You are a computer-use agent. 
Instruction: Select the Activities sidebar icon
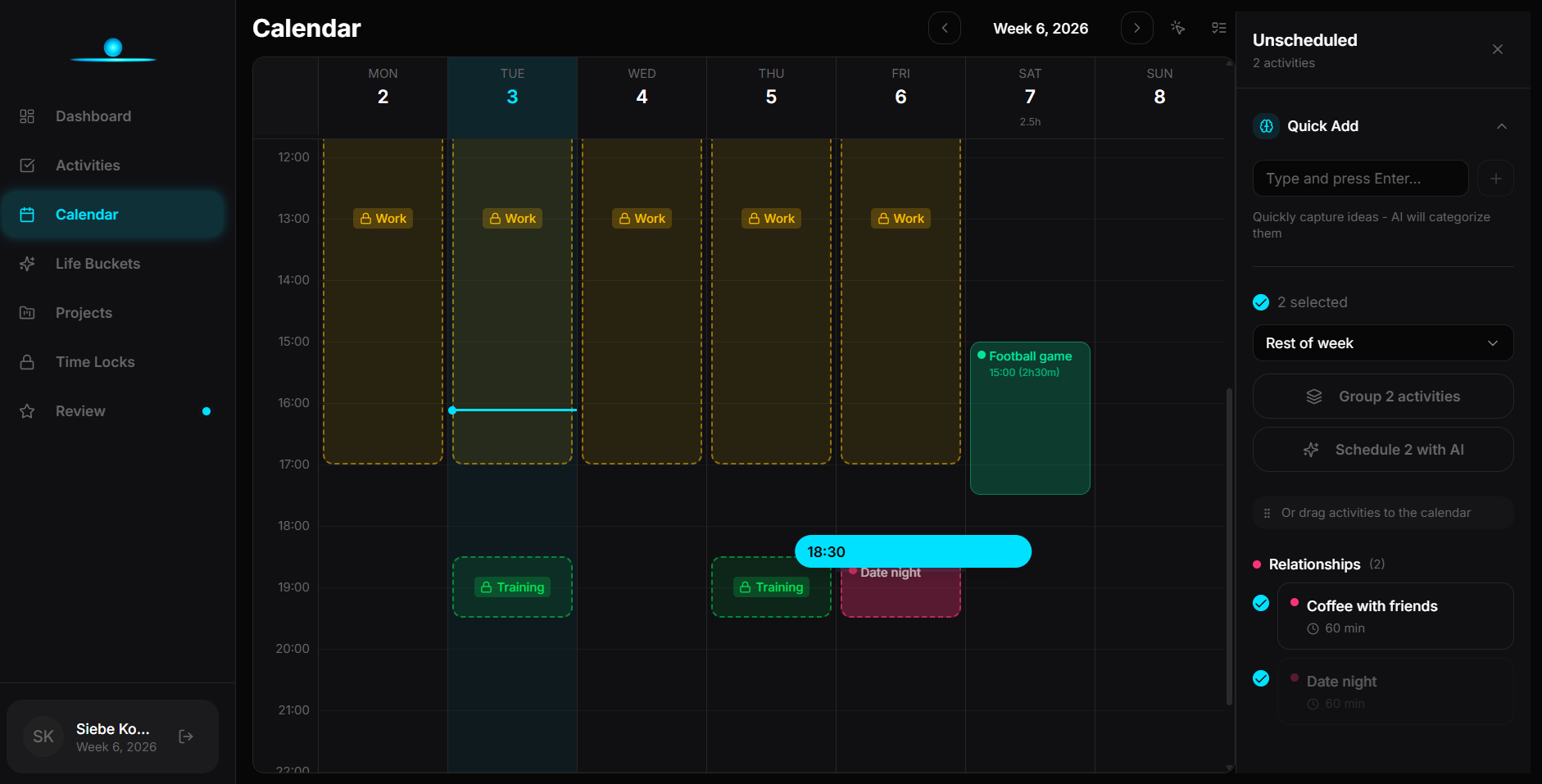click(x=28, y=165)
